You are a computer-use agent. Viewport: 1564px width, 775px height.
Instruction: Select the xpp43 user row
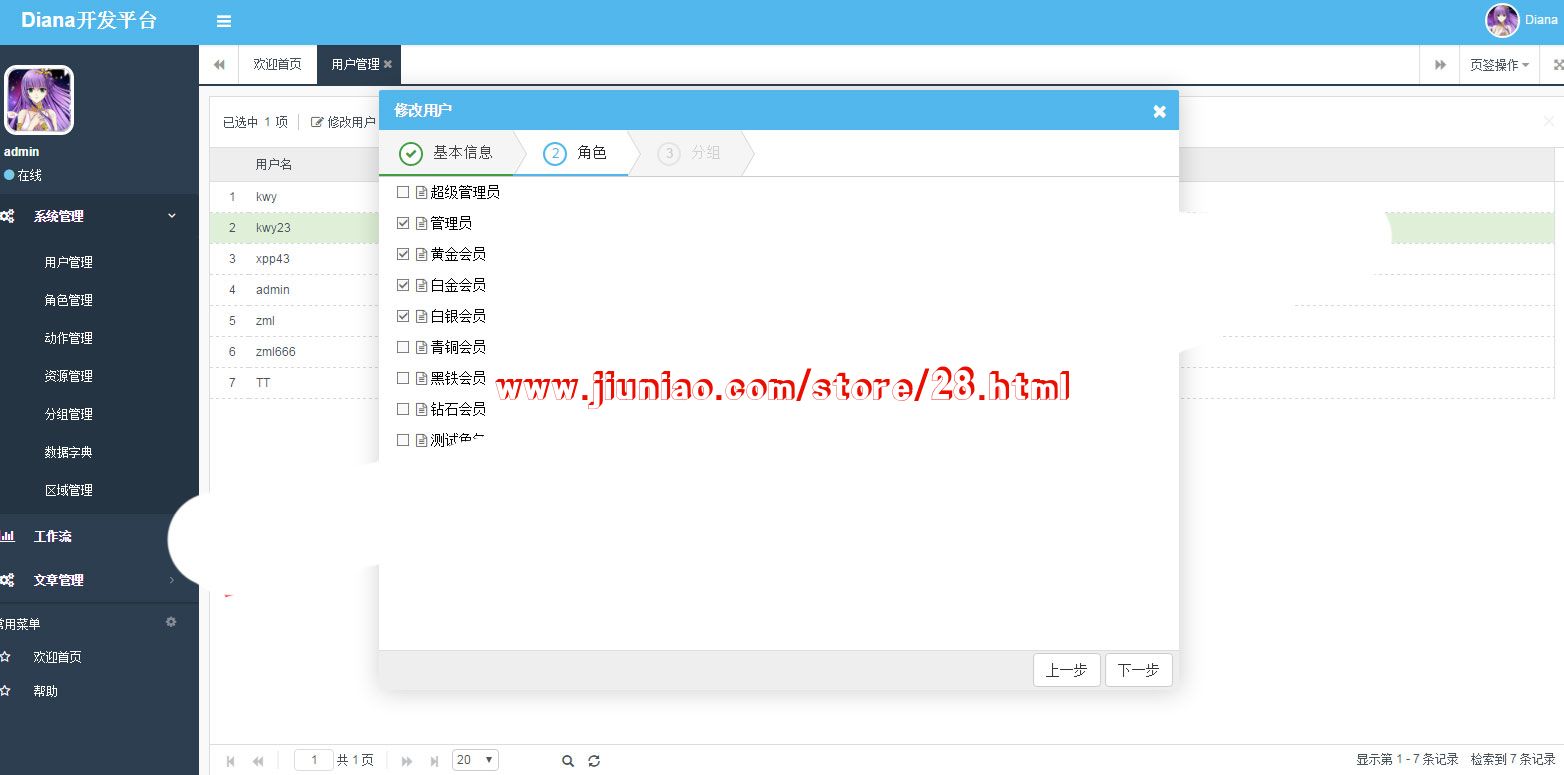tap(295, 259)
